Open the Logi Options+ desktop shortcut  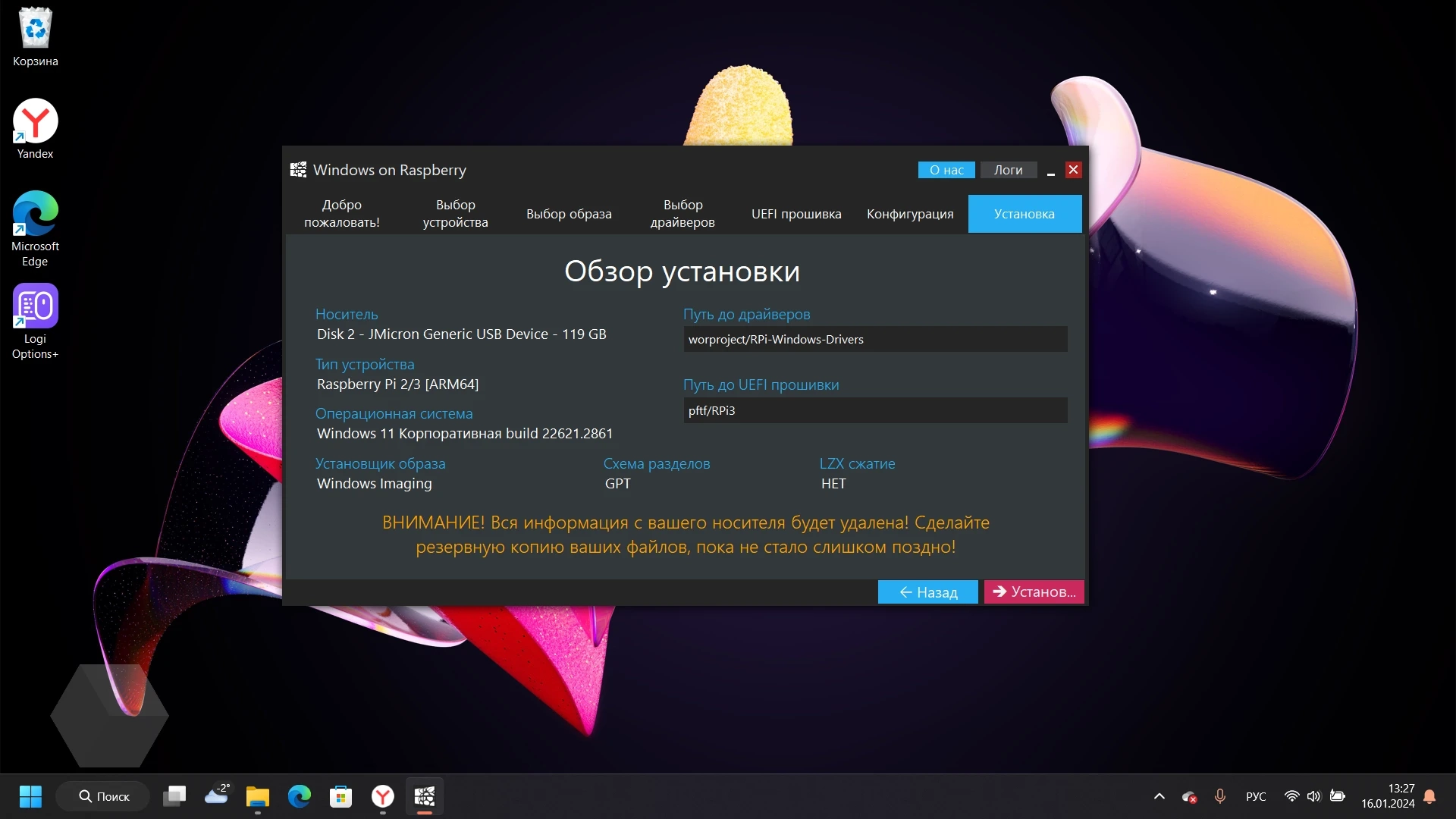pyautogui.click(x=35, y=322)
